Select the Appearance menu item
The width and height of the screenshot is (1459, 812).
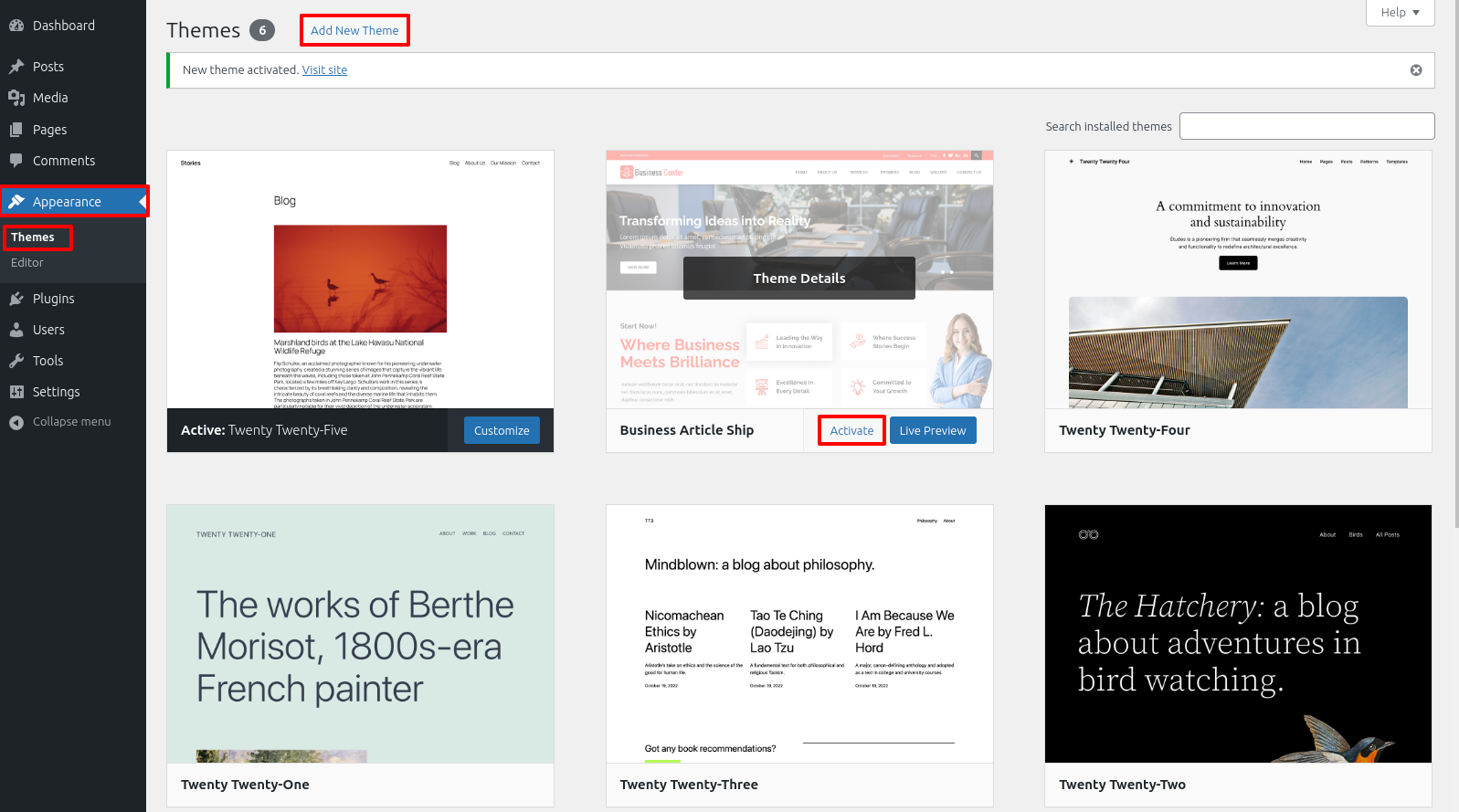73,202
